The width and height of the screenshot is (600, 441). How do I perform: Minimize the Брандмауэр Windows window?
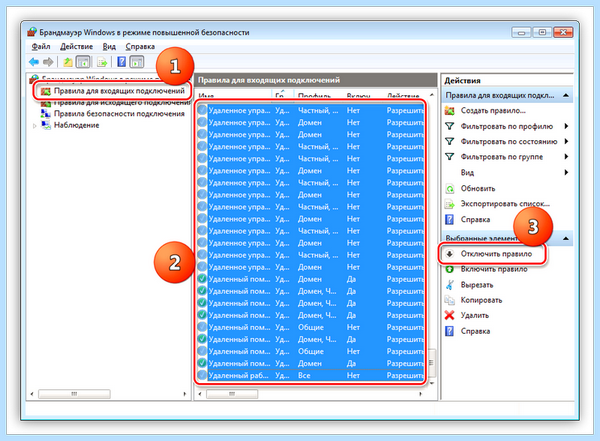[x=521, y=33]
